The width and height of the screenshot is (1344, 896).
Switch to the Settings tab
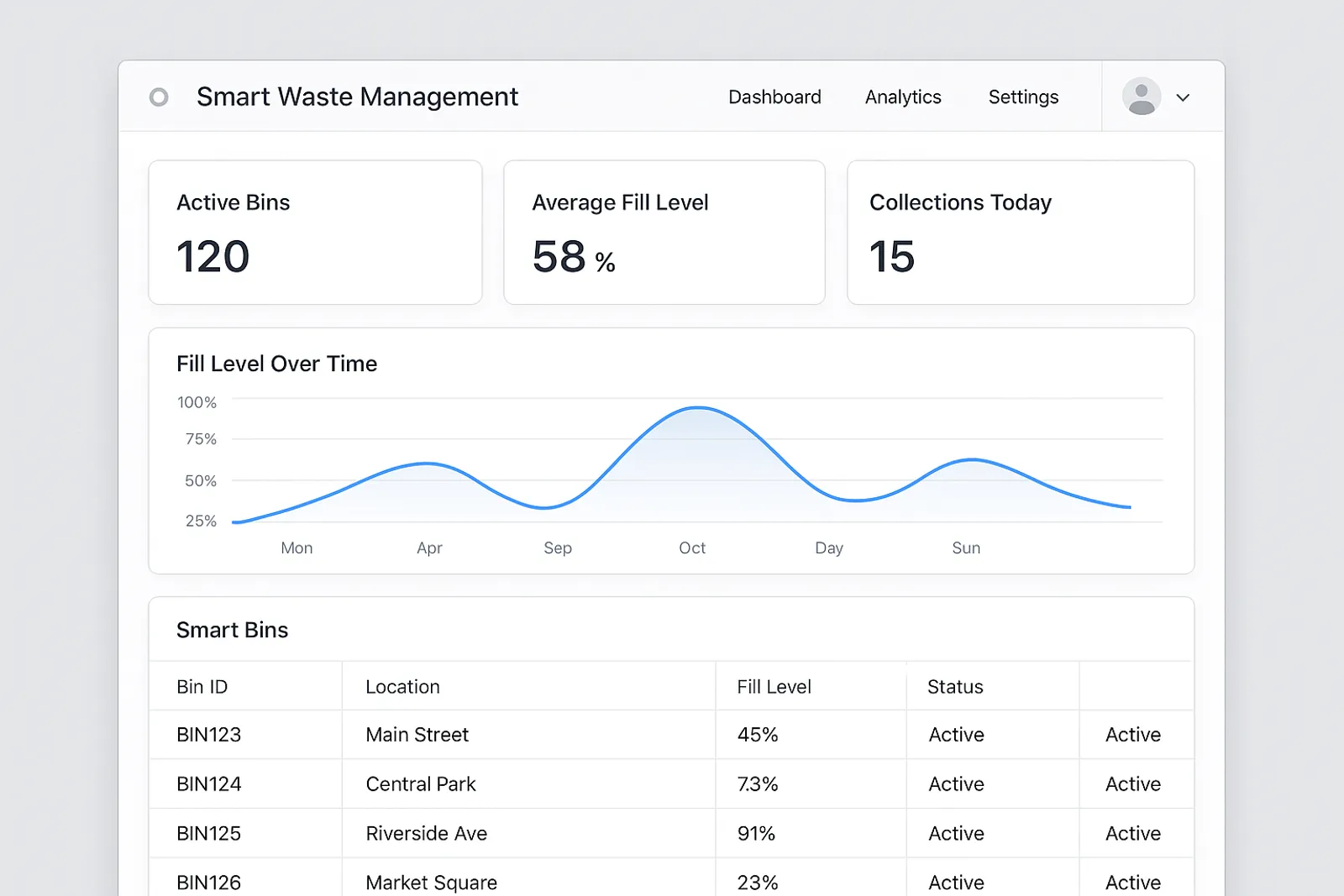tap(1023, 97)
